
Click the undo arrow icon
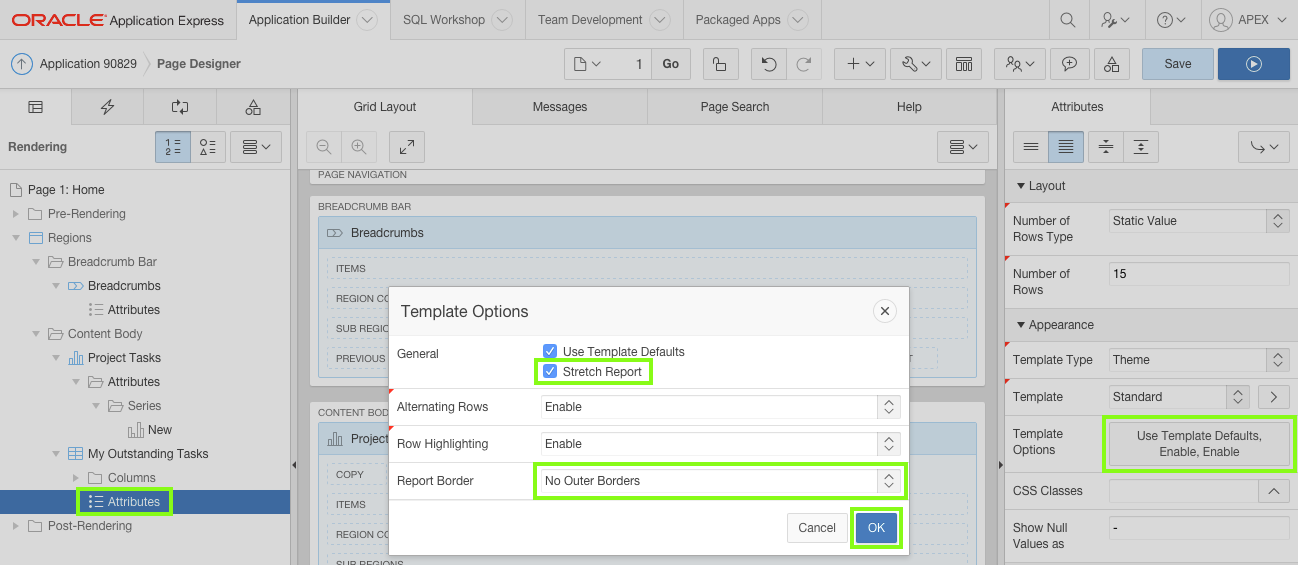768,64
